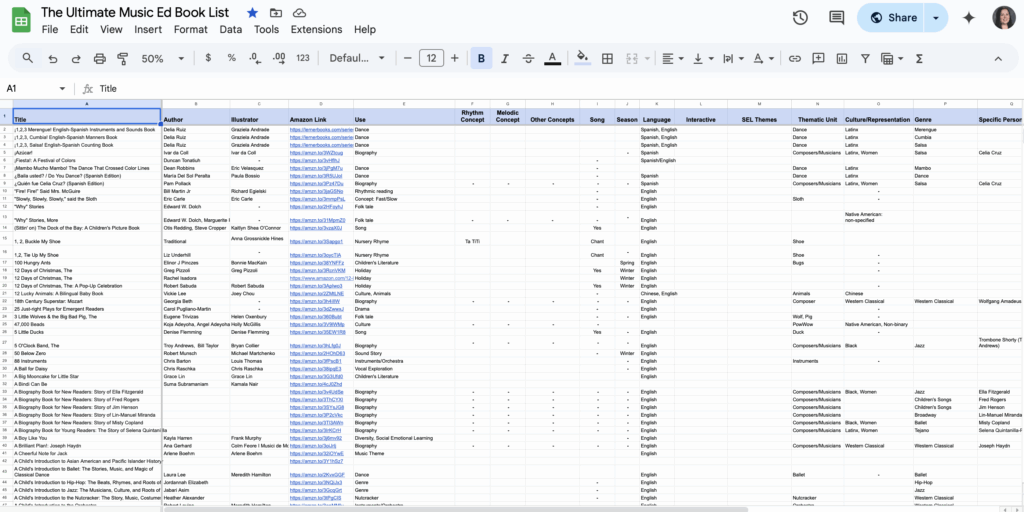The height and width of the screenshot is (512, 1024).
Task: Insert a link with the link icon
Action: (794, 58)
